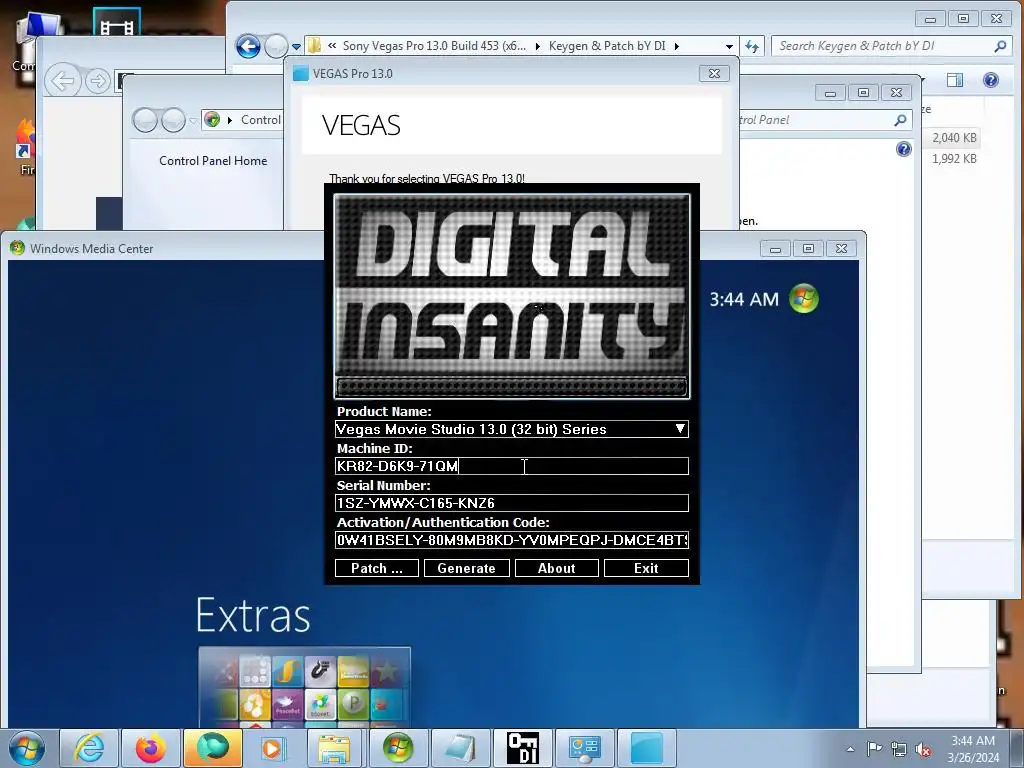
Task: Open the Windows Start button
Action: point(26,748)
